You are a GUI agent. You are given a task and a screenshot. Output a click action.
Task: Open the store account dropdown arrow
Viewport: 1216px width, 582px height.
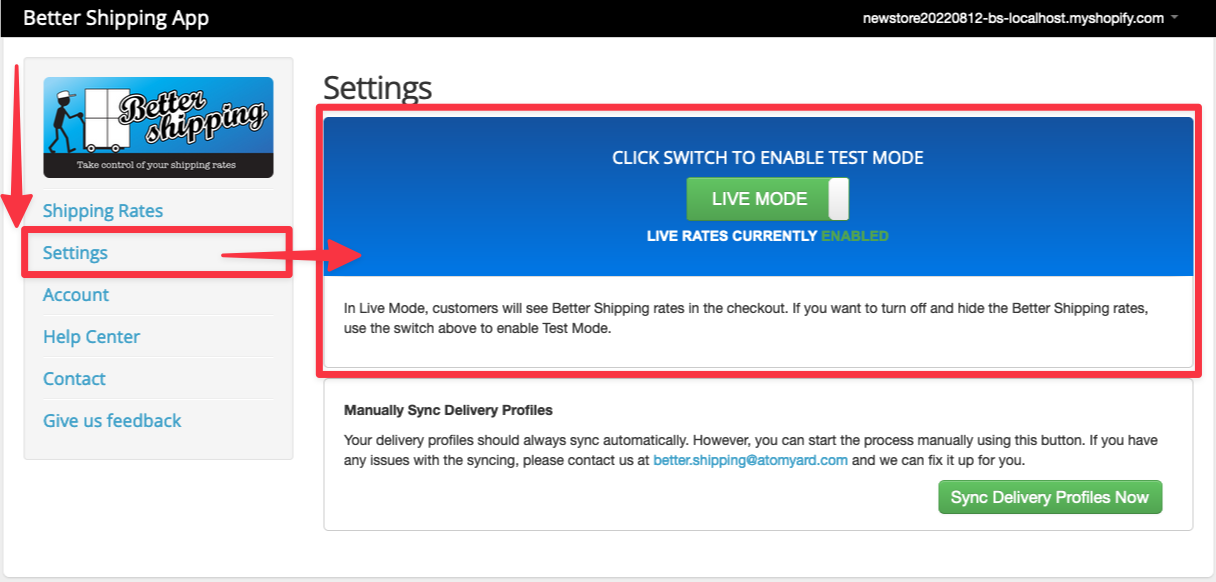click(1174, 18)
